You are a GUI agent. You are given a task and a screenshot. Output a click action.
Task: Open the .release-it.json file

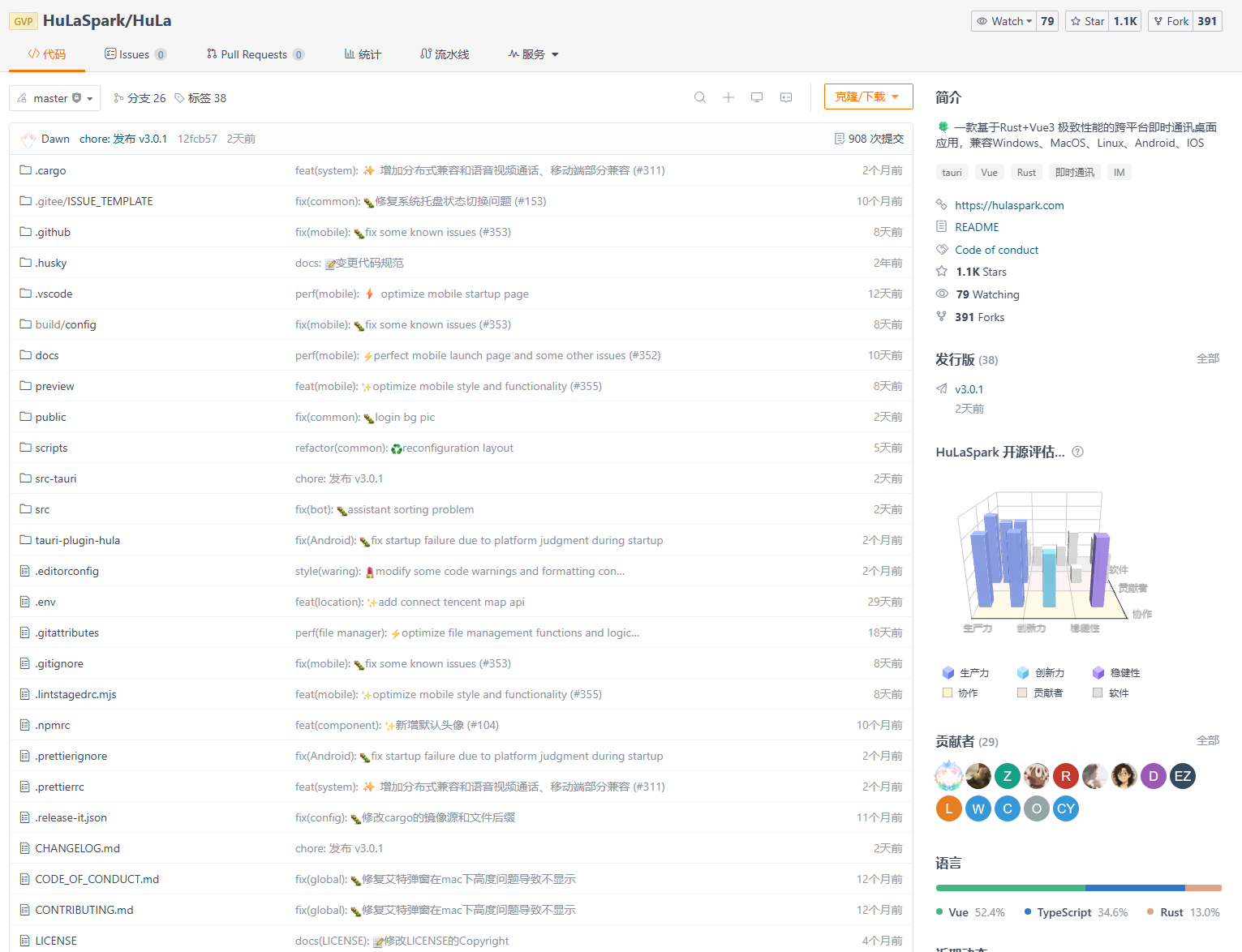pos(71,817)
